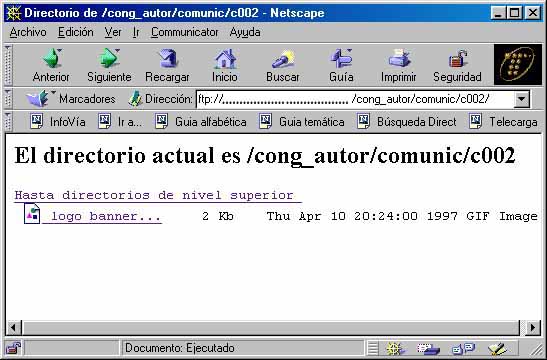Viewport: 547px width, 360px height.
Task: Open the 'logo banner...' file link
Action: click(102, 216)
